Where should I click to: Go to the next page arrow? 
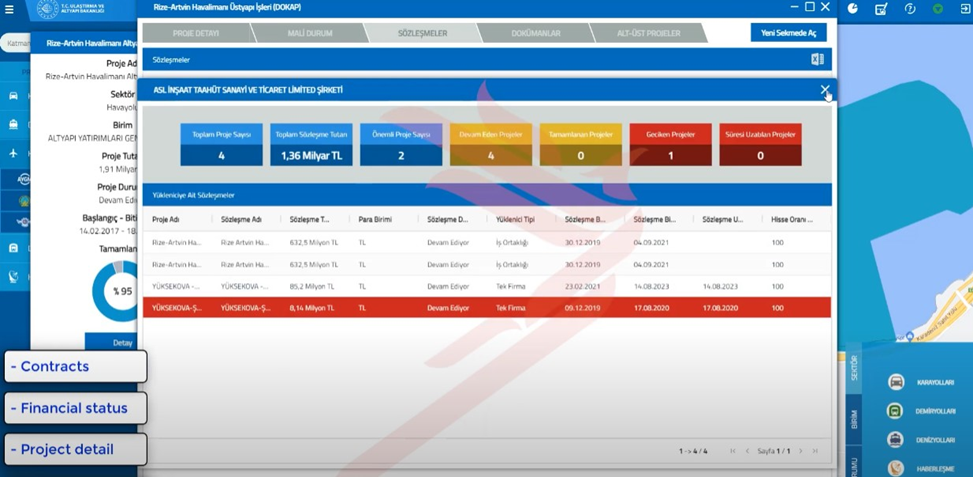pyautogui.click(x=800, y=451)
